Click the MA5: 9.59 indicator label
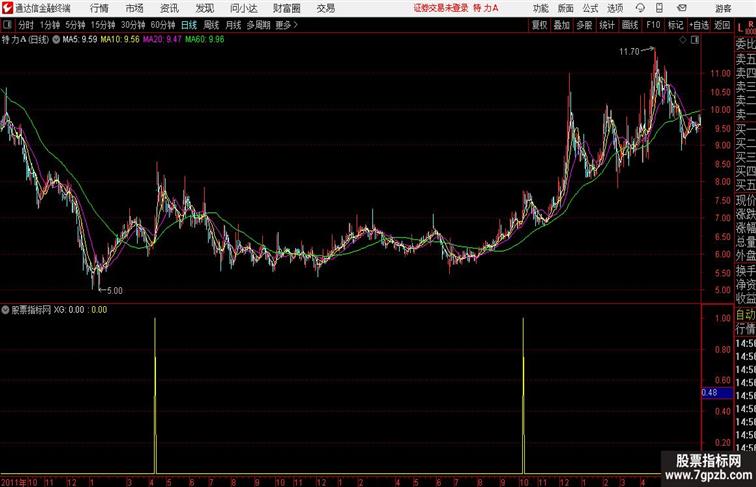756x487 pixels. (80, 40)
